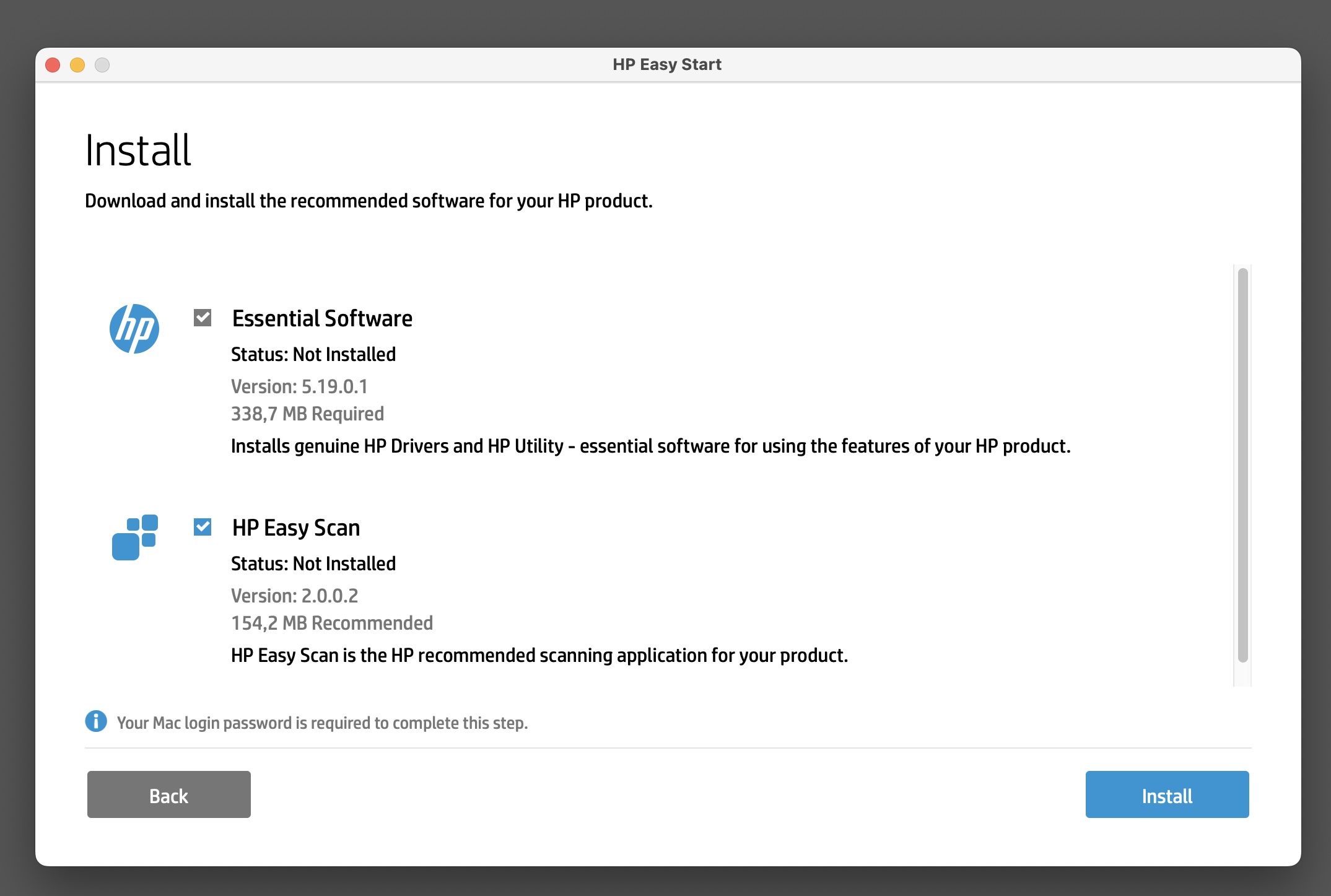Click HP Easy Scan 'Status: Not Installed' text
The height and width of the screenshot is (896, 1331).
click(x=313, y=563)
